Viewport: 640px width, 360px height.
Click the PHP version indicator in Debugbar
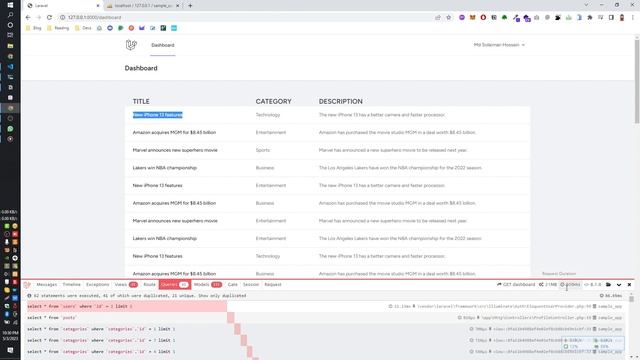(x=593, y=284)
